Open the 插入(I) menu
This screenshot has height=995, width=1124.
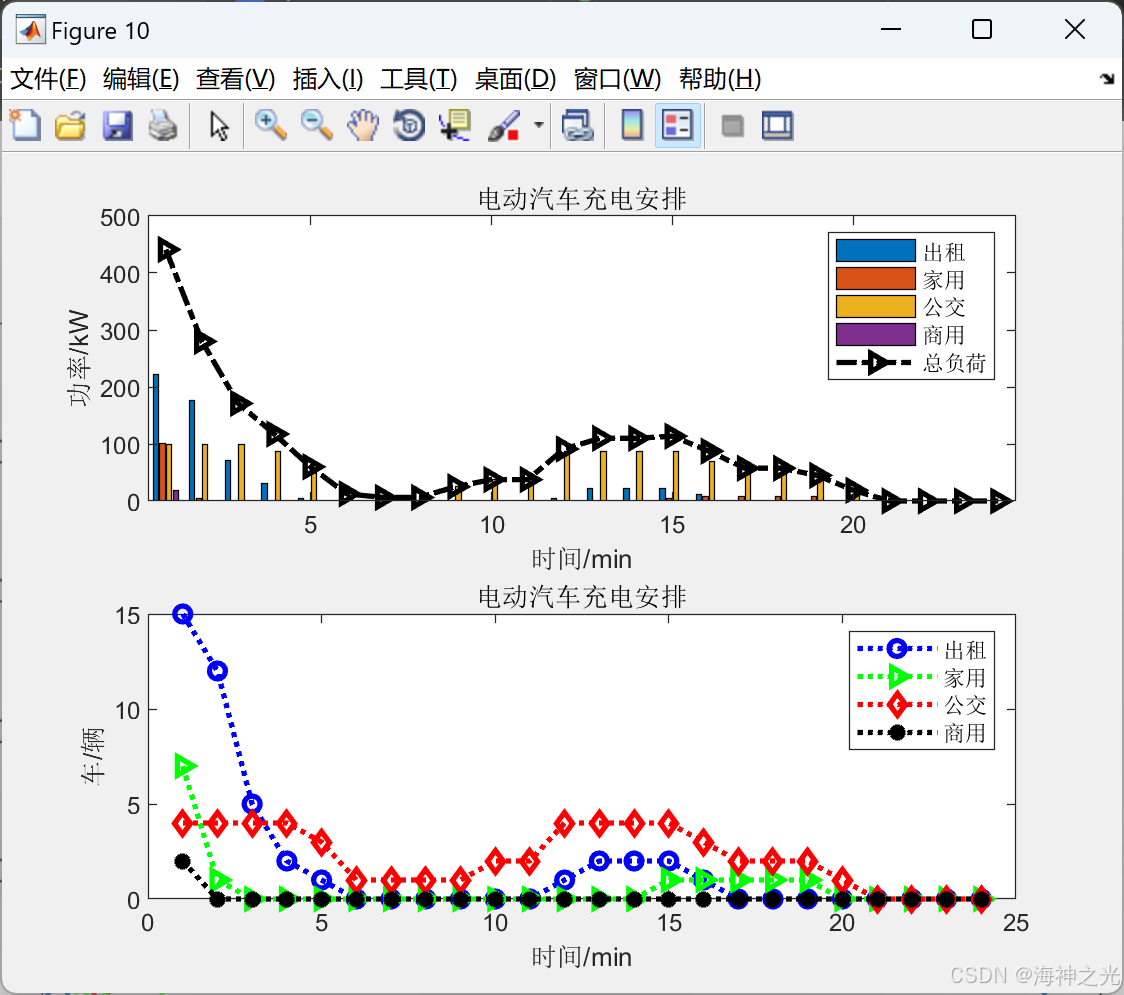pyautogui.click(x=328, y=79)
